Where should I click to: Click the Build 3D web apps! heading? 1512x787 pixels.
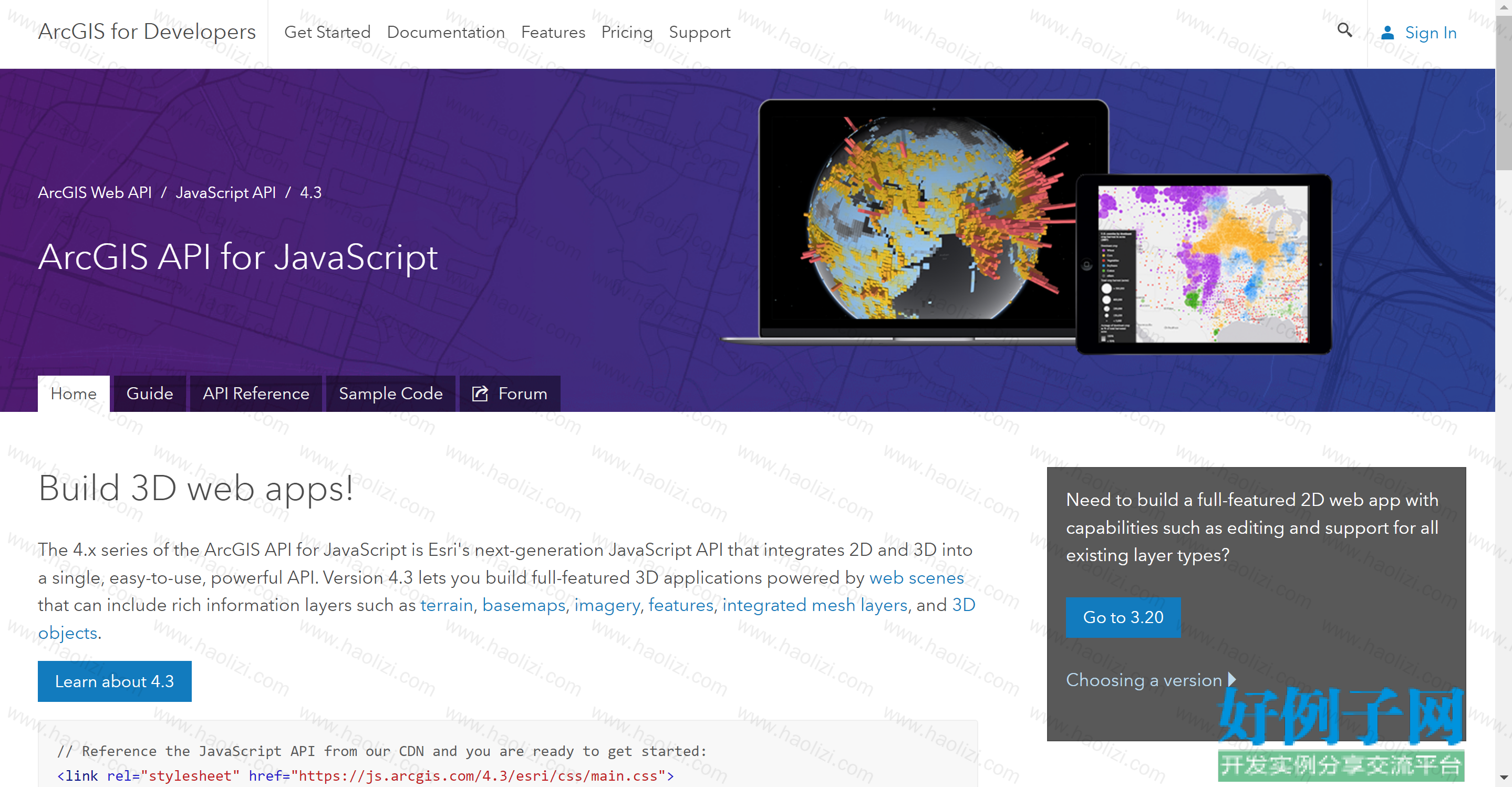pyautogui.click(x=196, y=488)
